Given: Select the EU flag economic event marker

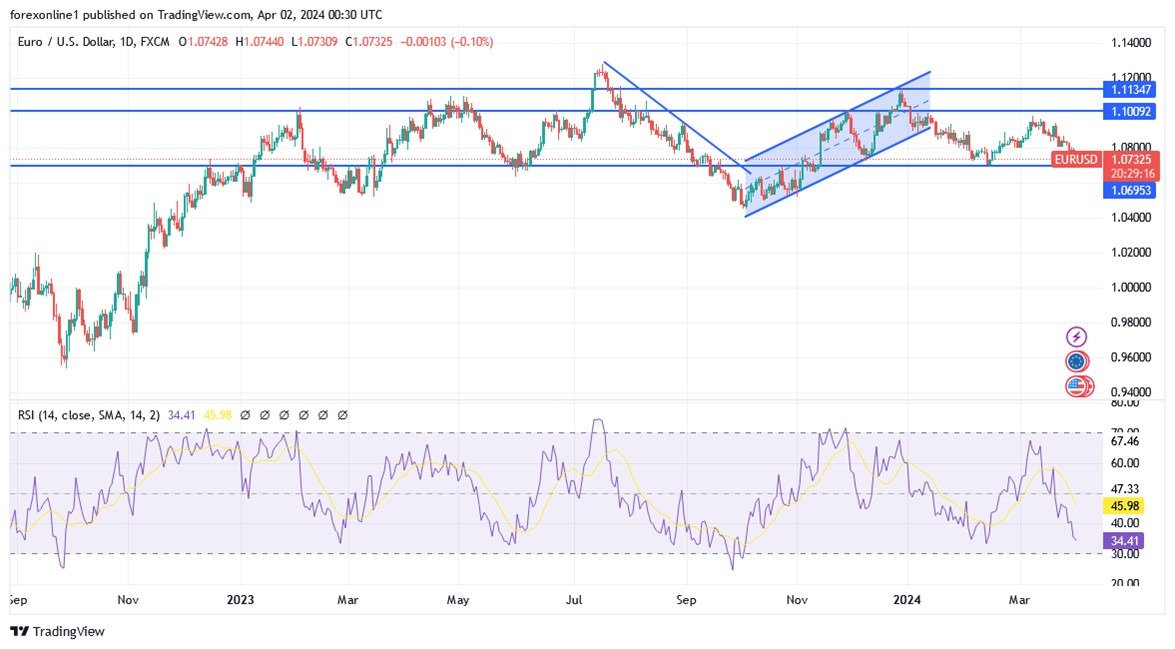Looking at the screenshot, I should [1075, 362].
